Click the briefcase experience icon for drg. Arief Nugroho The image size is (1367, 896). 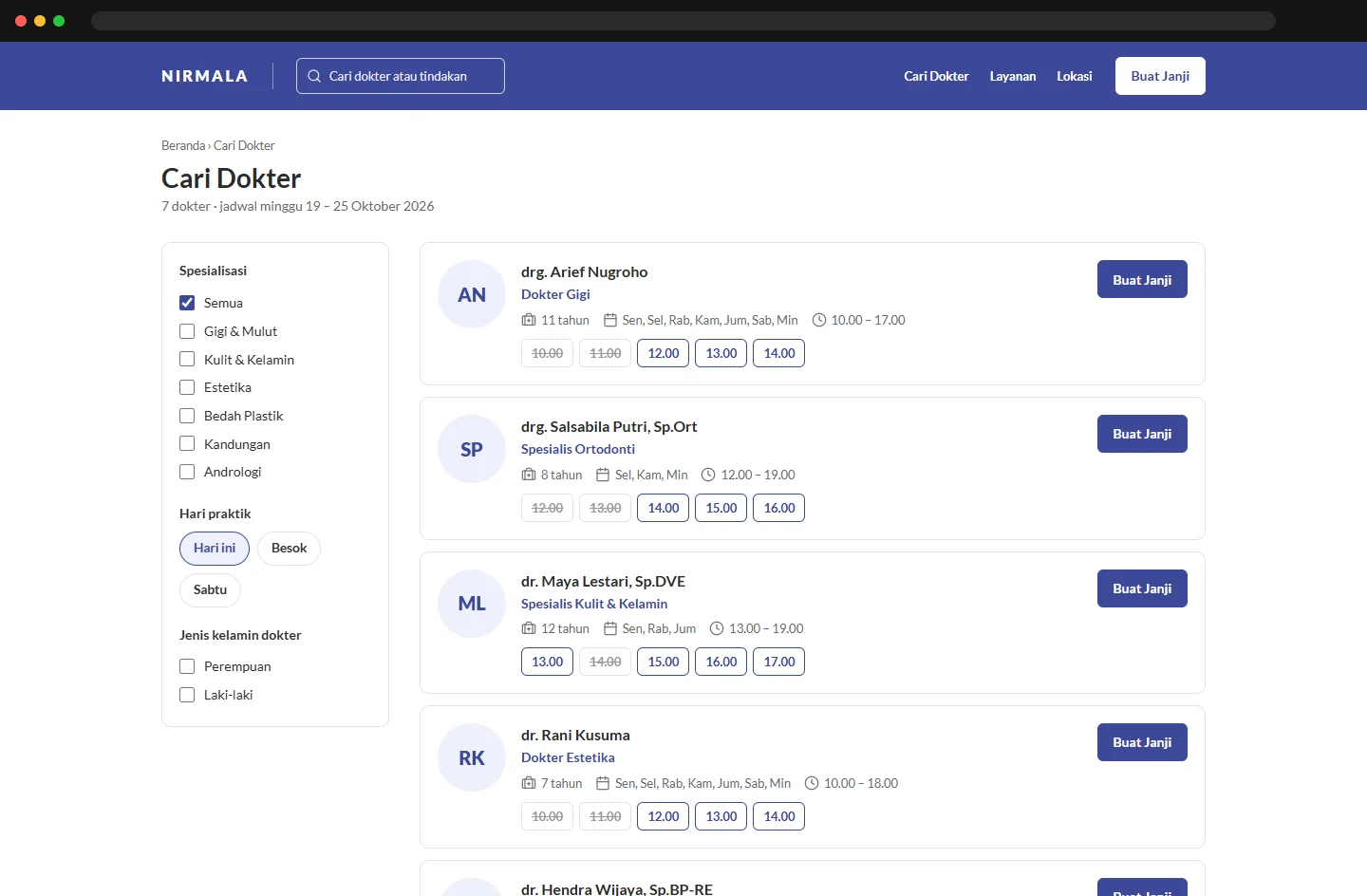(529, 320)
